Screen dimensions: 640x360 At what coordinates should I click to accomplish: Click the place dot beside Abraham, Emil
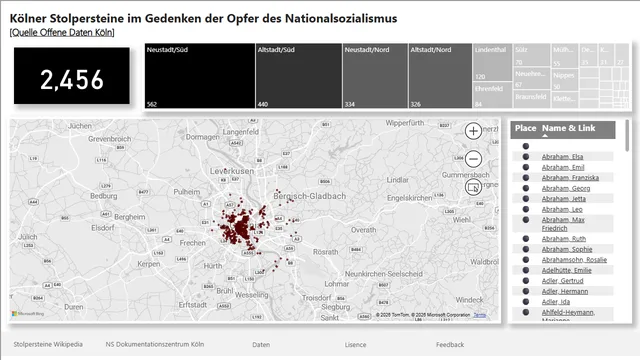coord(526,167)
